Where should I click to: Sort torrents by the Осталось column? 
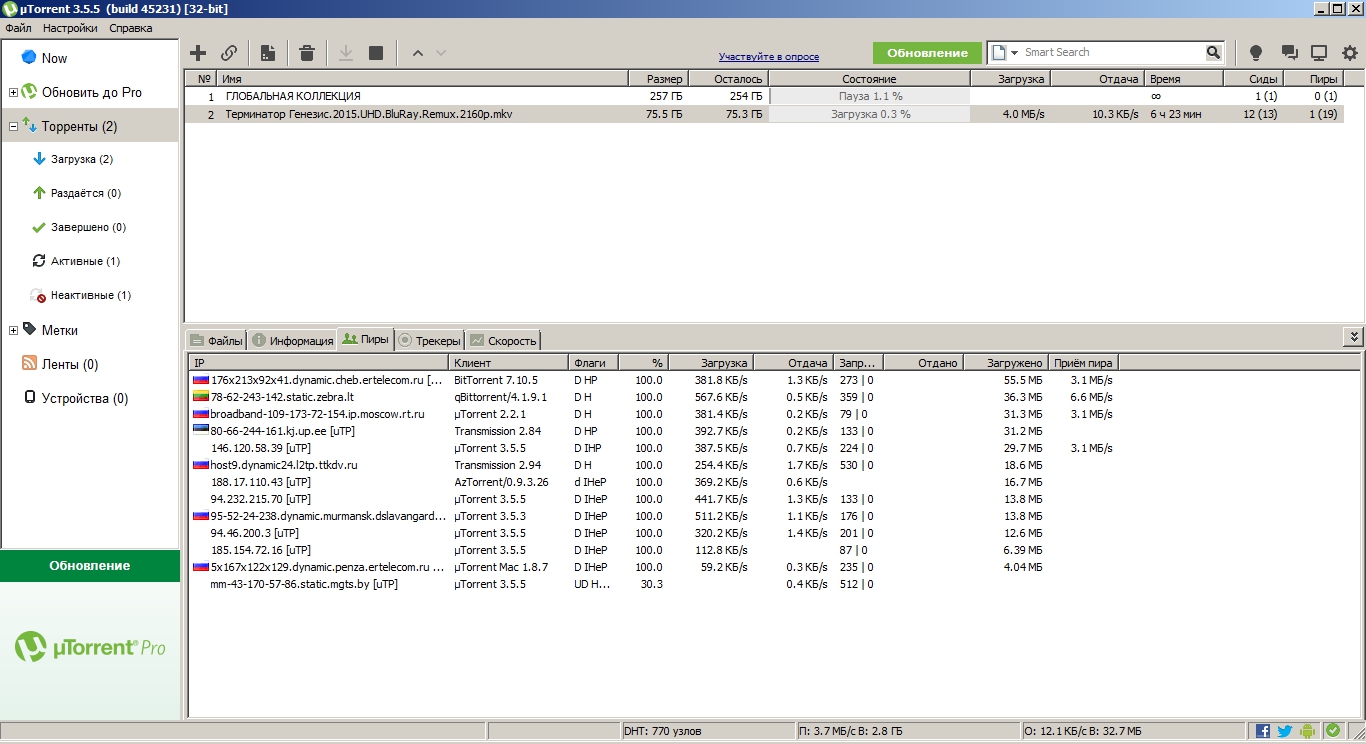pos(728,78)
